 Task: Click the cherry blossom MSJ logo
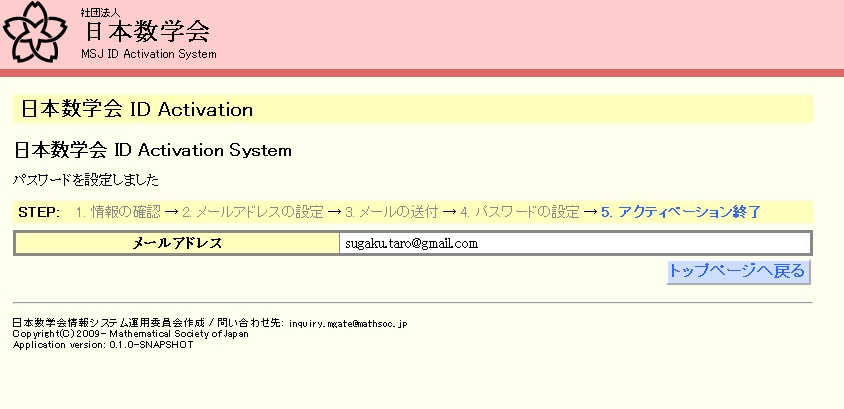35,32
